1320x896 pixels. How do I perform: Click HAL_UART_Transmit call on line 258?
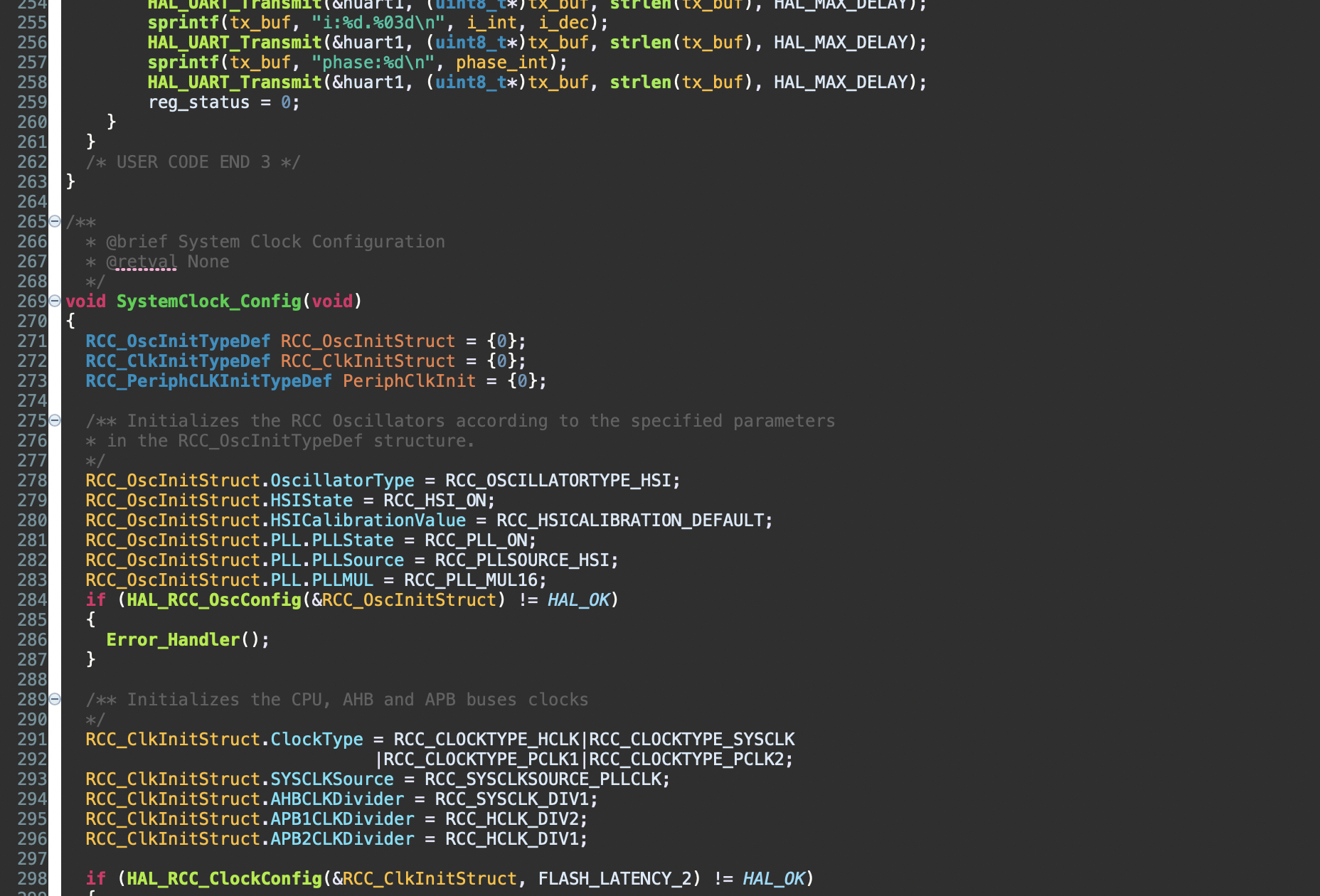tap(235, 82)
